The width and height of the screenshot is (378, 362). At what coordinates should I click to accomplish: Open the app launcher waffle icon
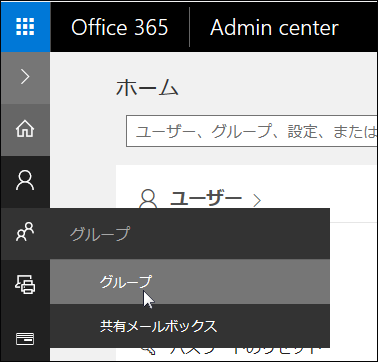(x=25, y=27)
